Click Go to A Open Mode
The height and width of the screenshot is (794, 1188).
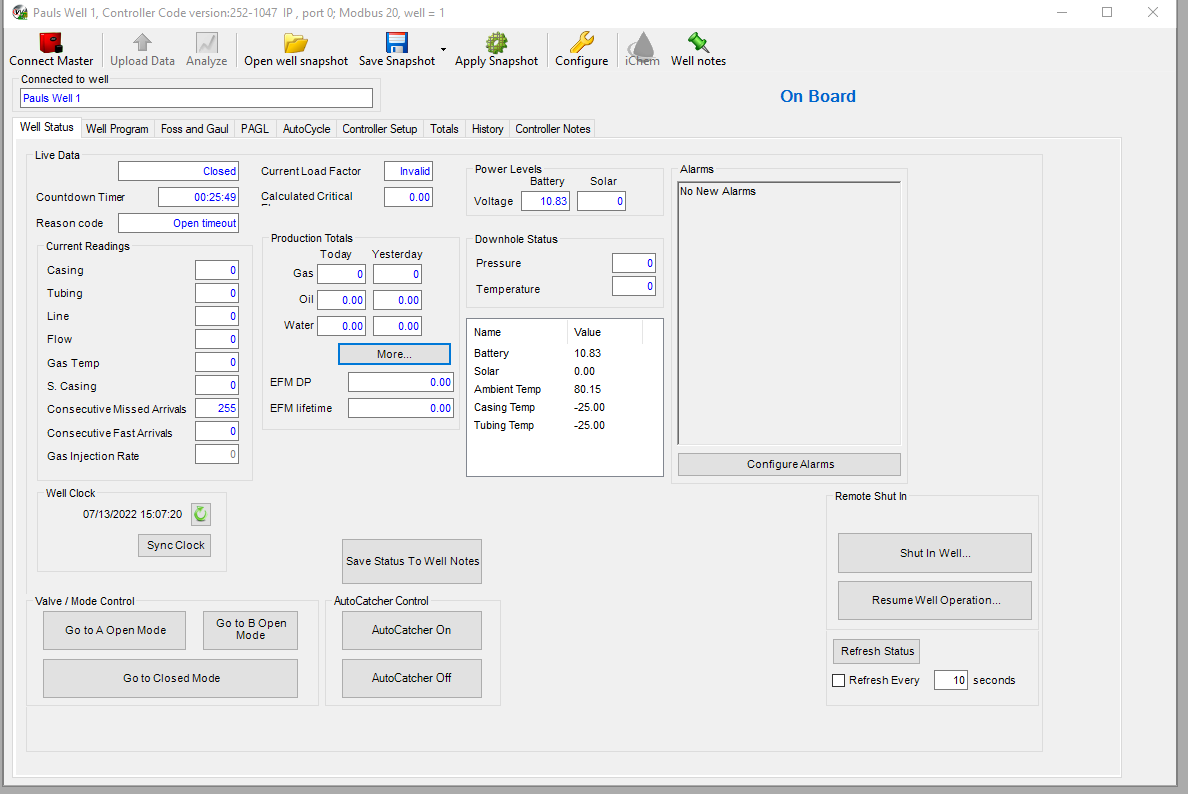114,630
